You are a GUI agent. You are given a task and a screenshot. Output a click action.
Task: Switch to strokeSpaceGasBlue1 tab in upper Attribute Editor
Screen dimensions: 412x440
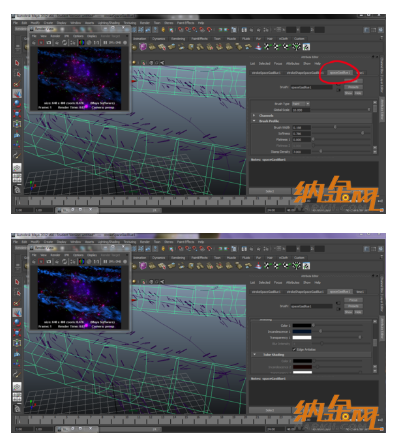pos(266,72)
